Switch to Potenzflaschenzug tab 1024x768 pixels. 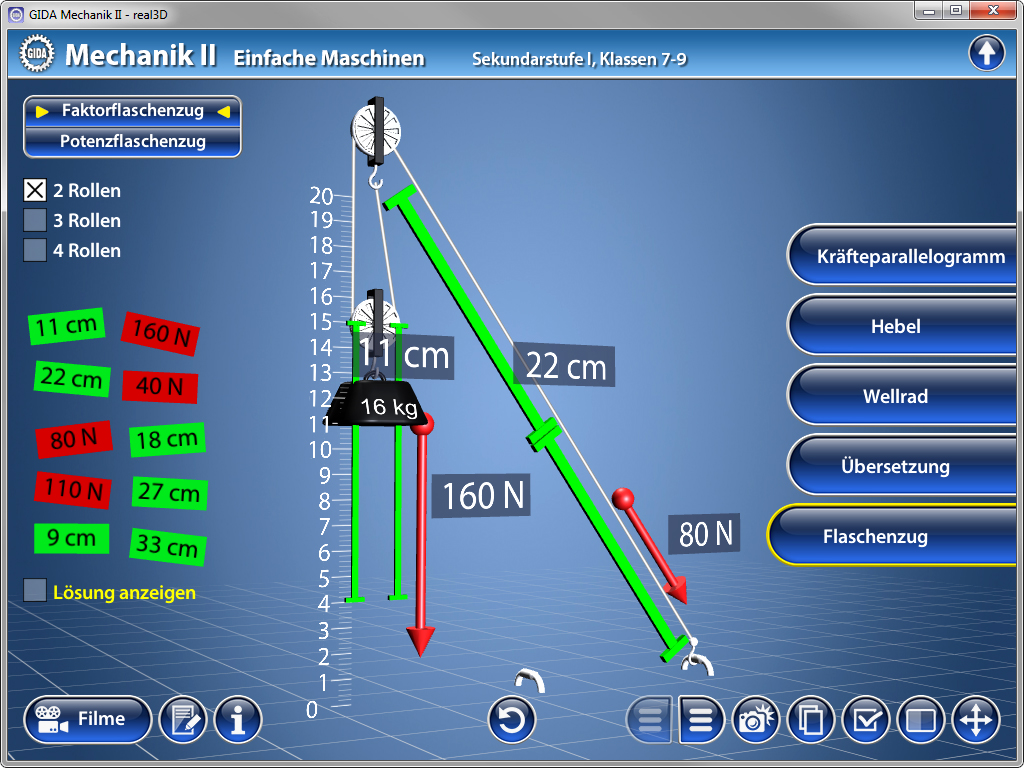point(132,141)
